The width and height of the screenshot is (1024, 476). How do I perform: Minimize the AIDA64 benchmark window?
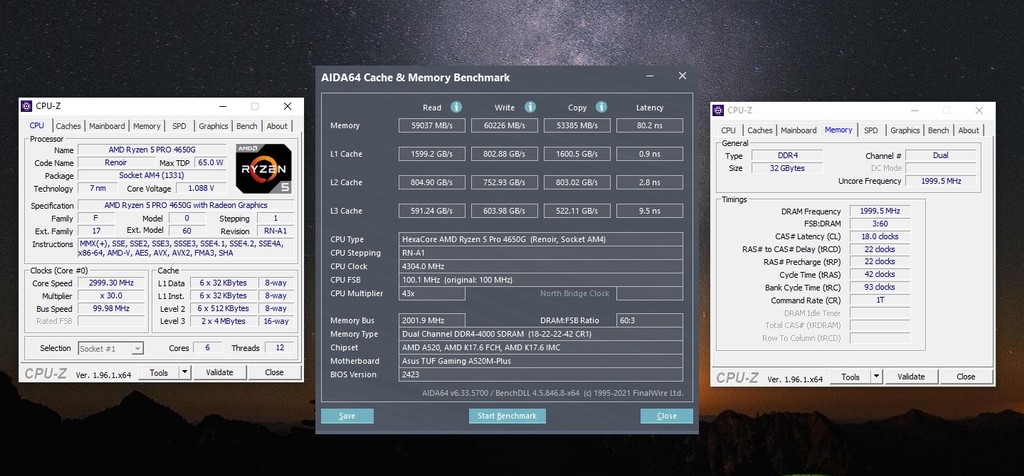650,76
